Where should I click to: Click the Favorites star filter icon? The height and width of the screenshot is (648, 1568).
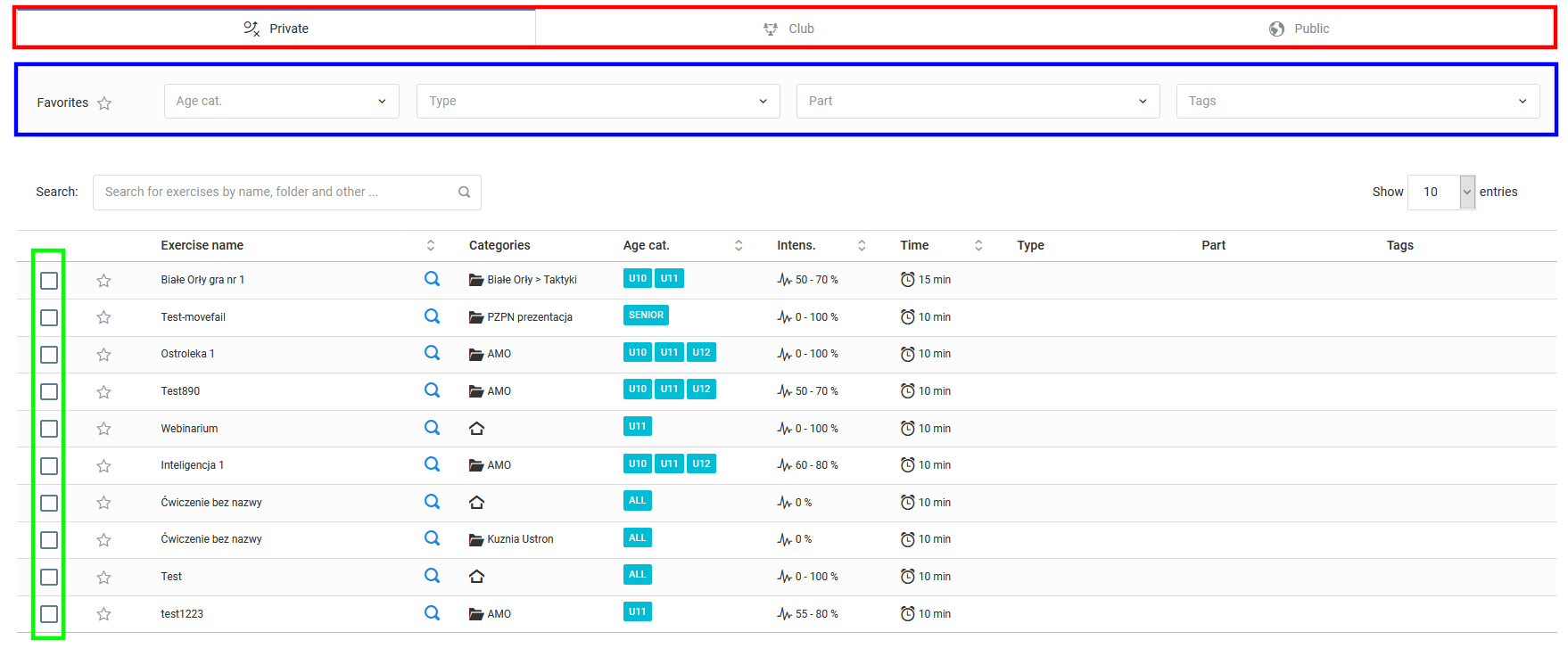[x=104, y=103]
